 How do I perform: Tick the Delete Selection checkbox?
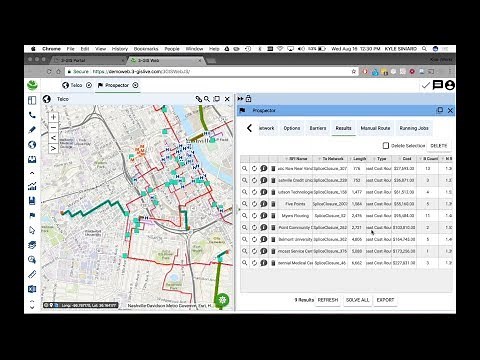click(x=386, y=146)
